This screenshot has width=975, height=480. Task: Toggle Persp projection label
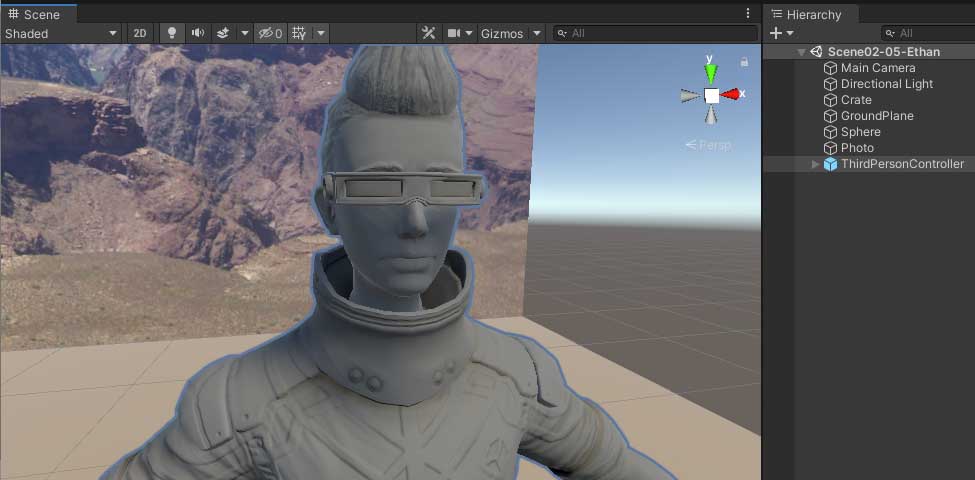(708, 145)
